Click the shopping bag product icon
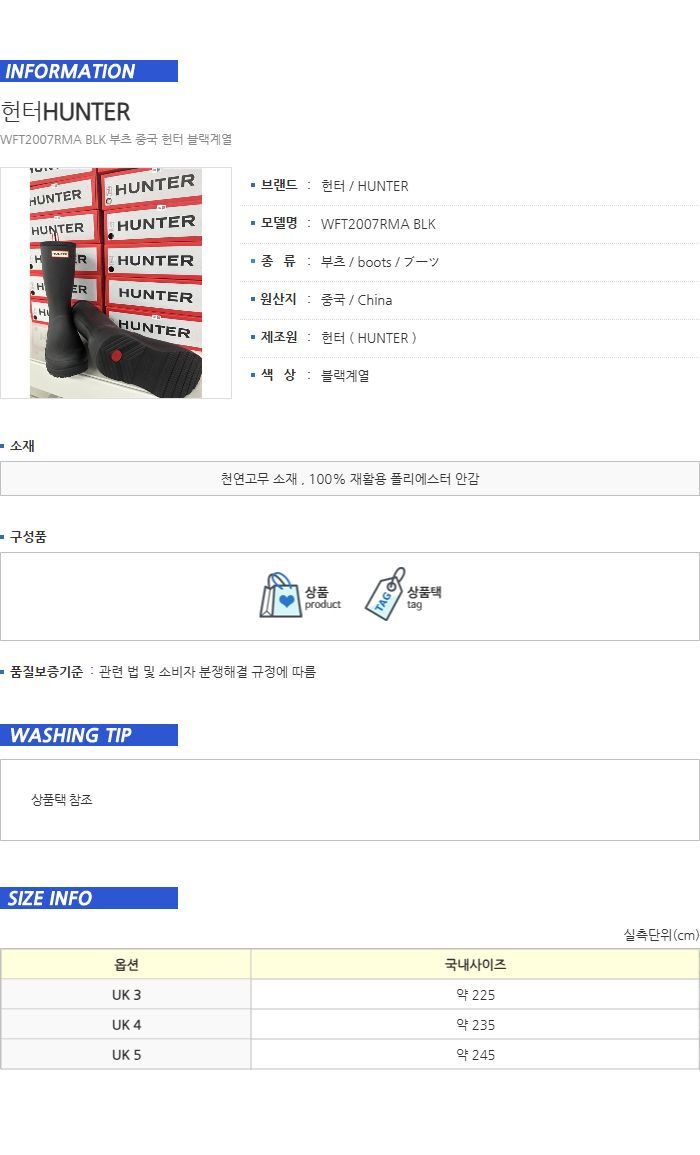The image size is (700, 1155). click(x=281, y=595)
